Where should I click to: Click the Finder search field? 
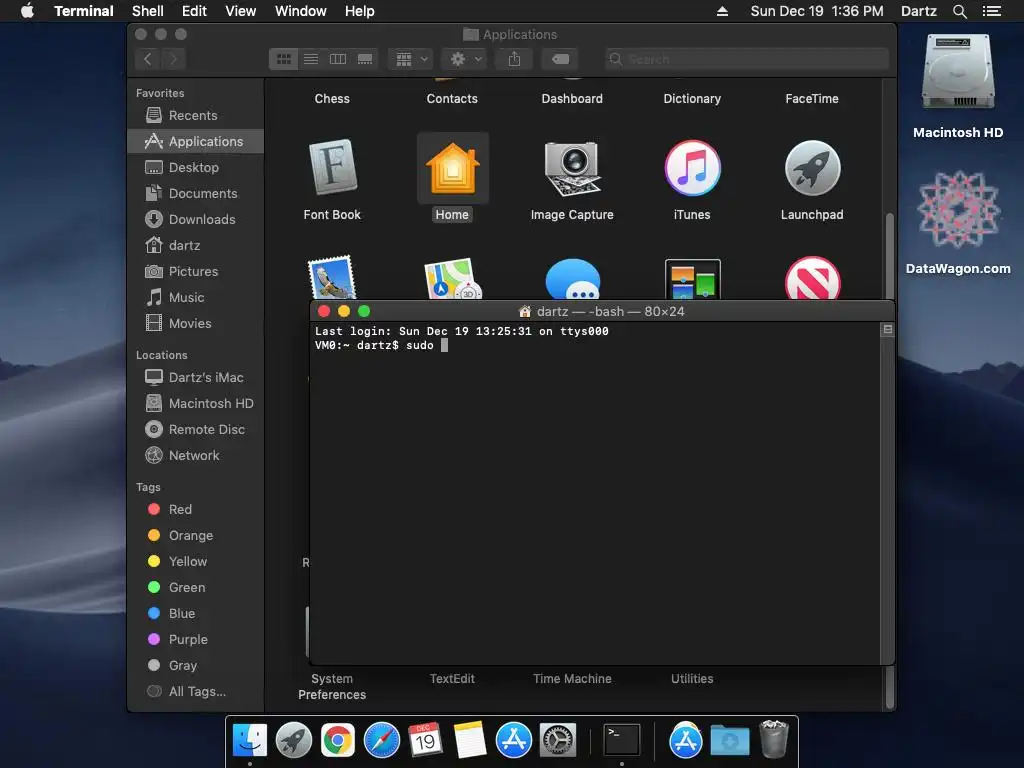[747, 59]
